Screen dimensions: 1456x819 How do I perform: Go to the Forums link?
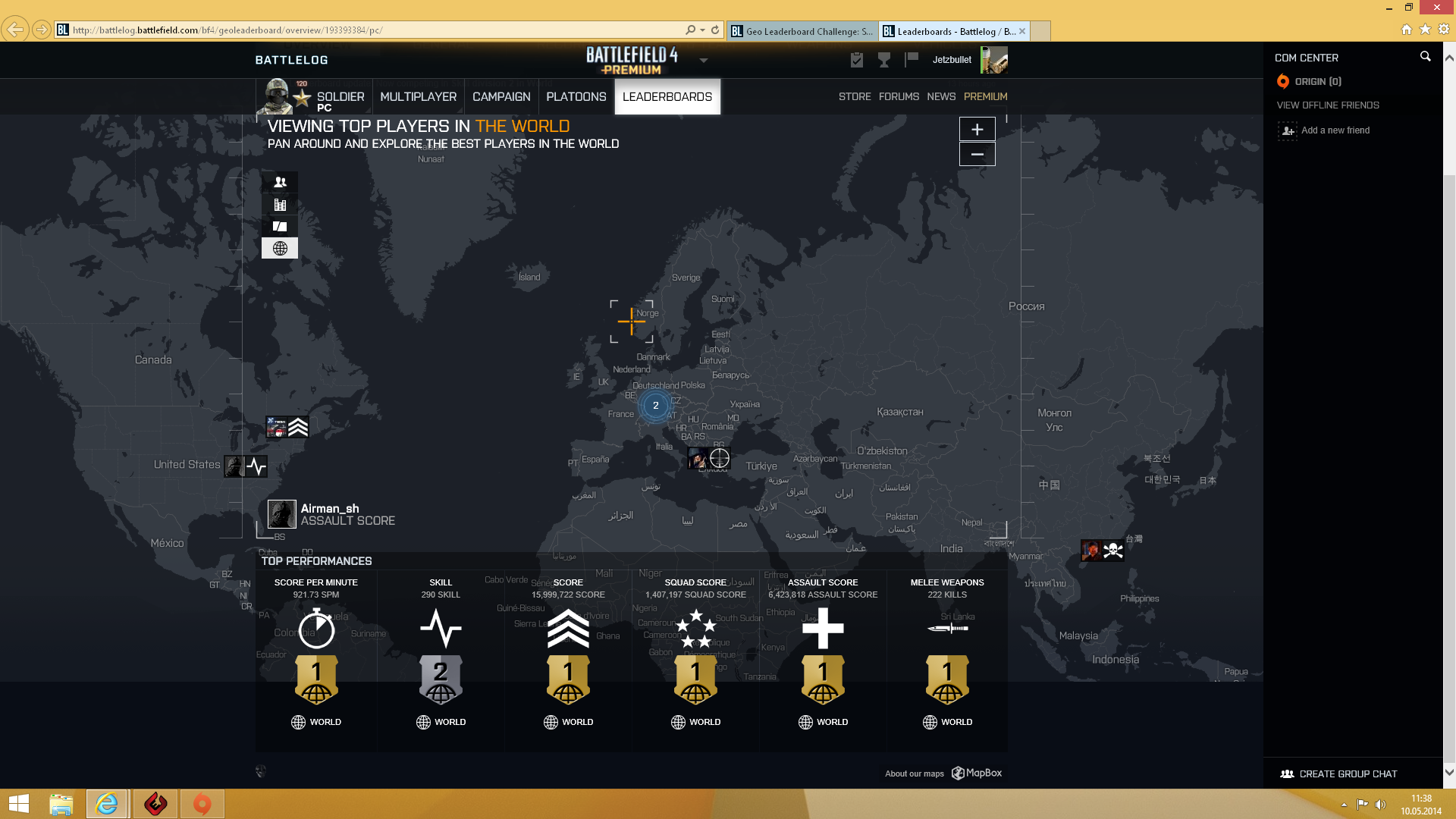[899, 97]
